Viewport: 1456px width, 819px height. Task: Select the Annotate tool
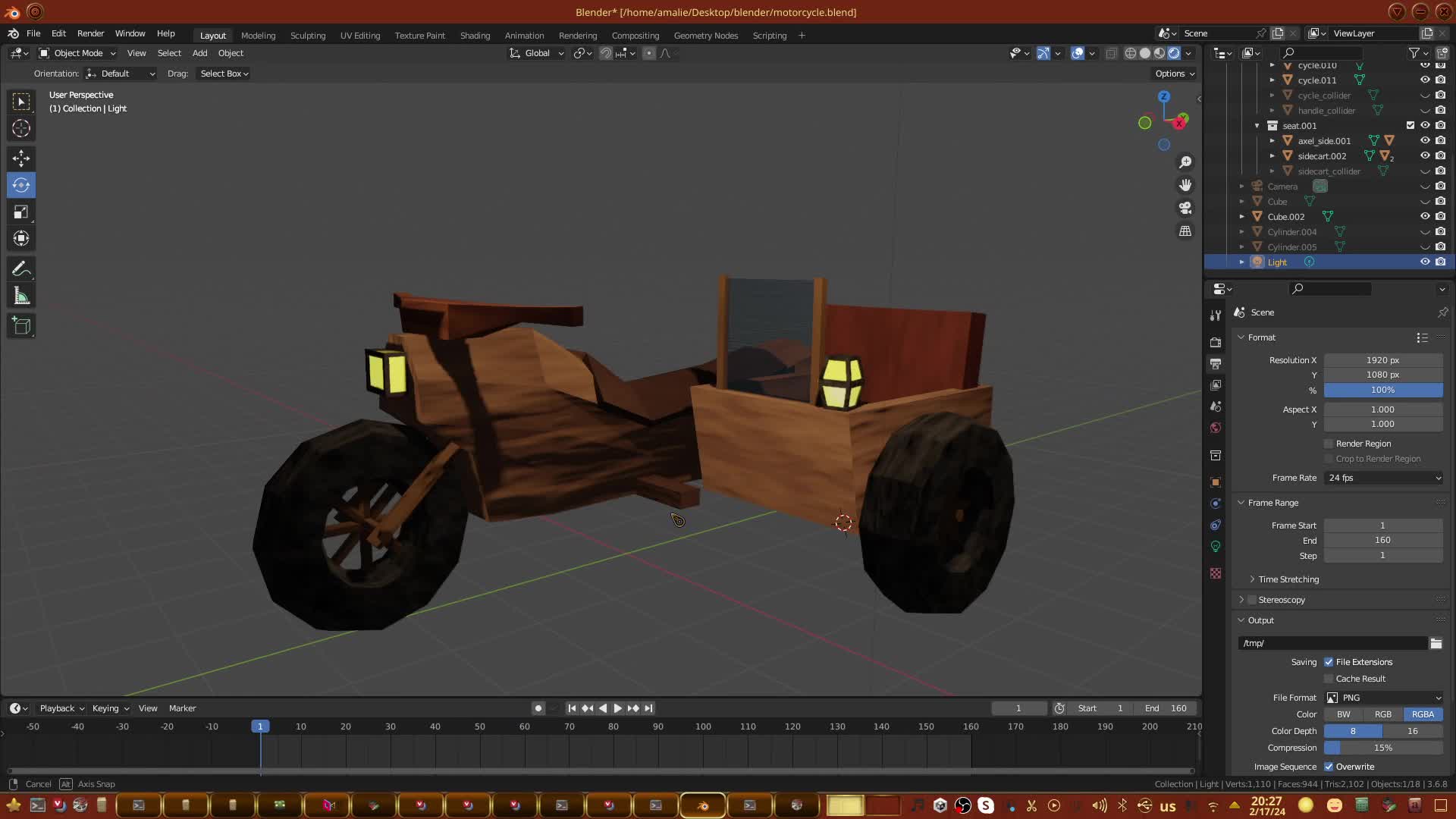(x=21, y=269)
